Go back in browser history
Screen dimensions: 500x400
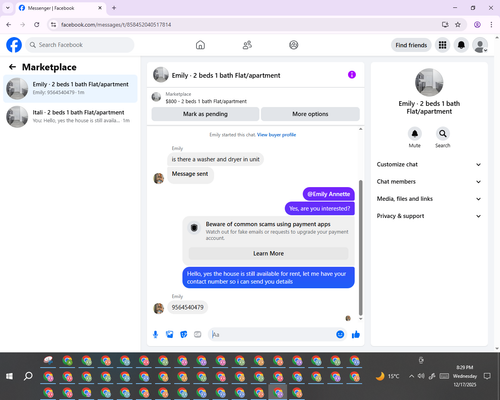tap(9, 24)
